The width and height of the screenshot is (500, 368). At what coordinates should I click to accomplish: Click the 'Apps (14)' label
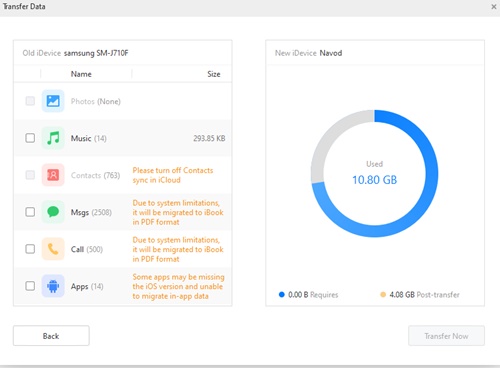[87, 286]
